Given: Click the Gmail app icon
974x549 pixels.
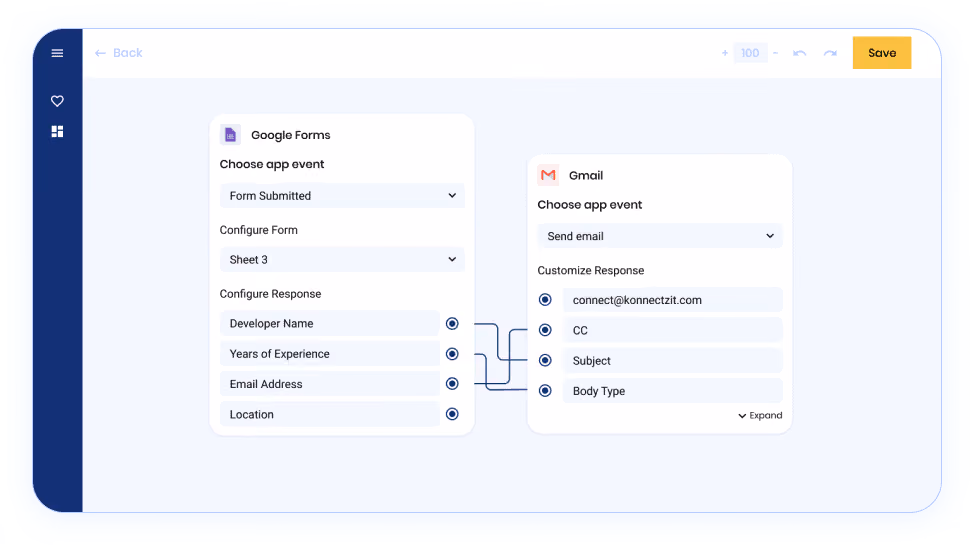Looking at the screenshot, I should 548,175.
